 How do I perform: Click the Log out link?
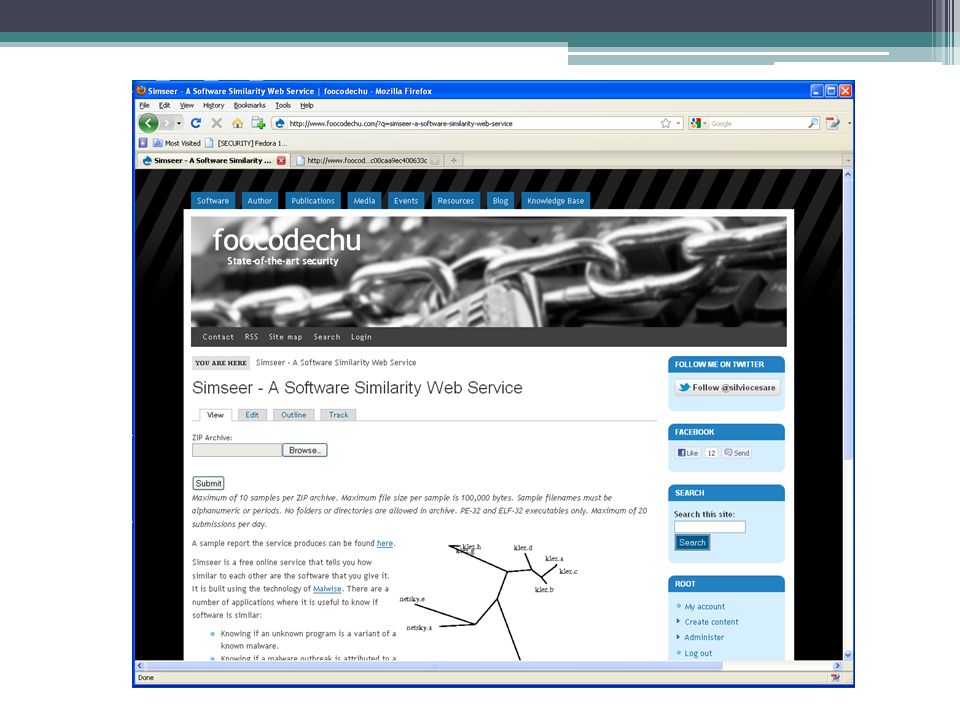pyautogui.click(x=698, y=653)
